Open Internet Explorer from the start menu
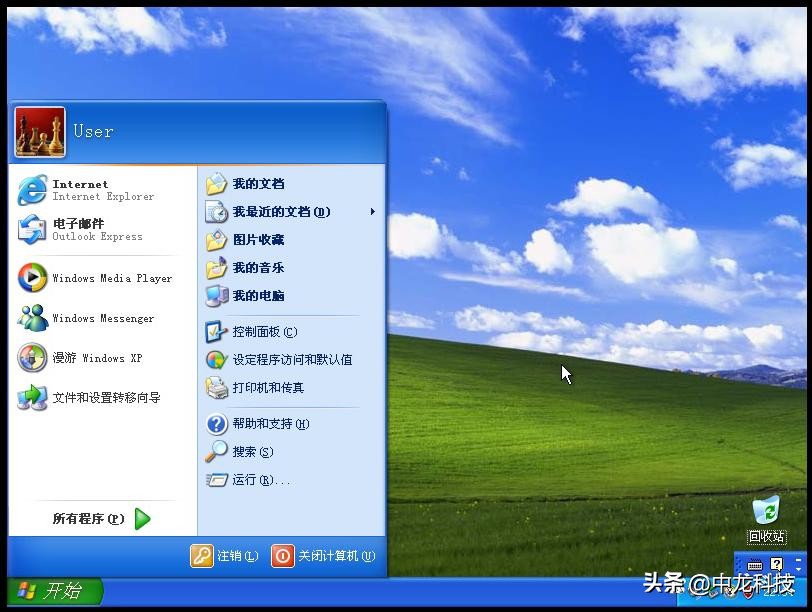This screenshot has width=812, height=612. (95, 189)
